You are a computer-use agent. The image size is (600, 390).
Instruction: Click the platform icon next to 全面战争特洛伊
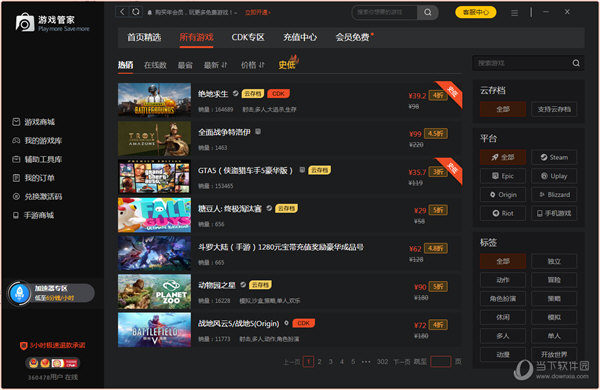[x=258, y=132]
